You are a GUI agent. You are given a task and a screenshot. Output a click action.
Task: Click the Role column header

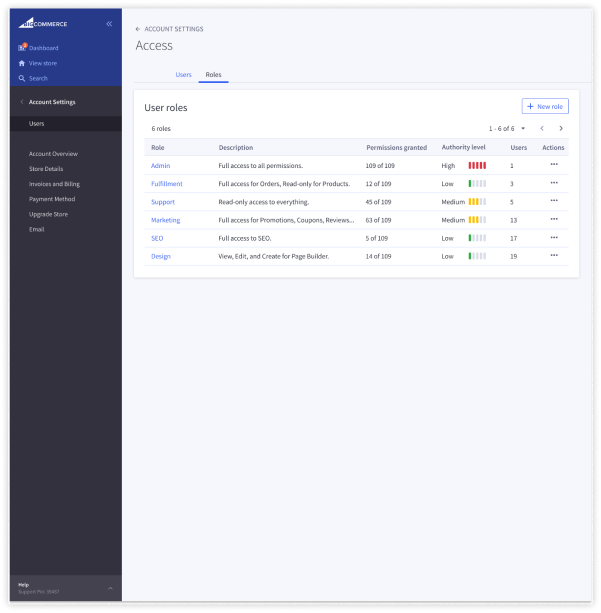(x=158, y=147)
